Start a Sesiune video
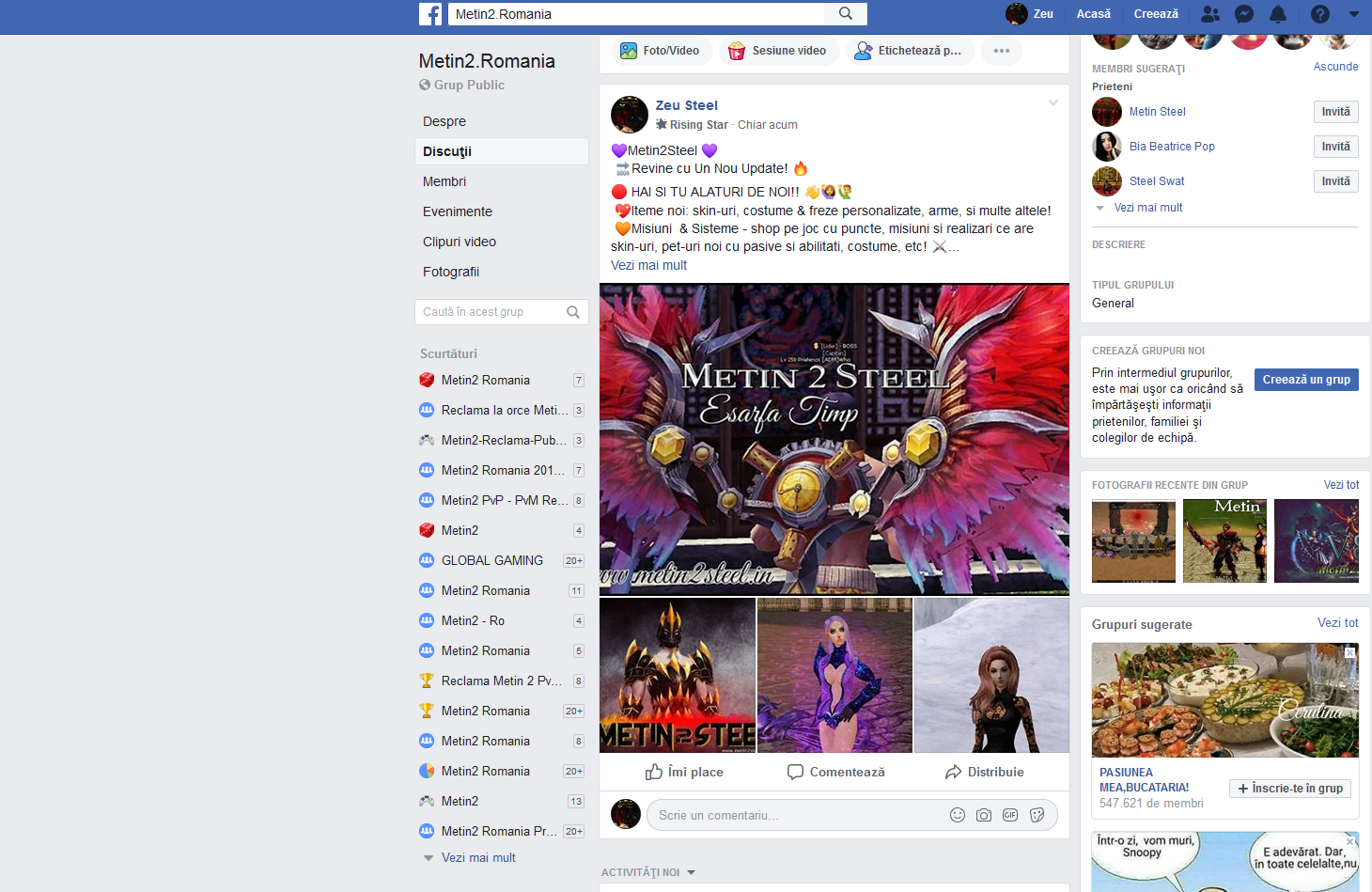1372x892 pixels. point(777,51)
